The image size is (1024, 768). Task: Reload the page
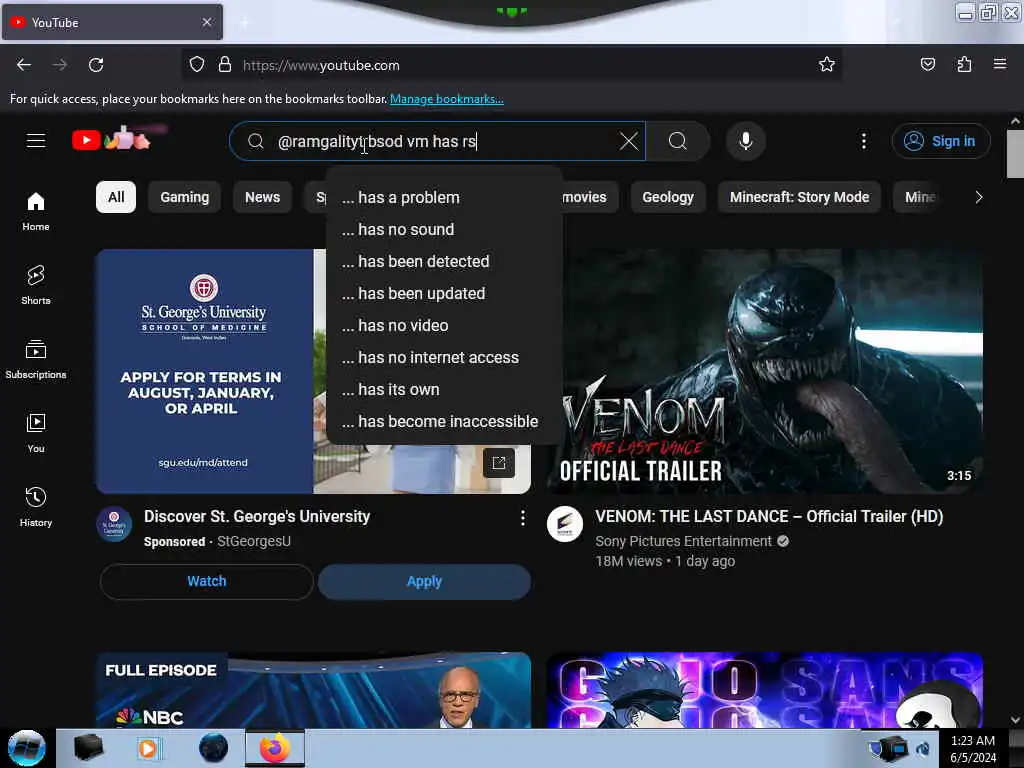point(96,65)
